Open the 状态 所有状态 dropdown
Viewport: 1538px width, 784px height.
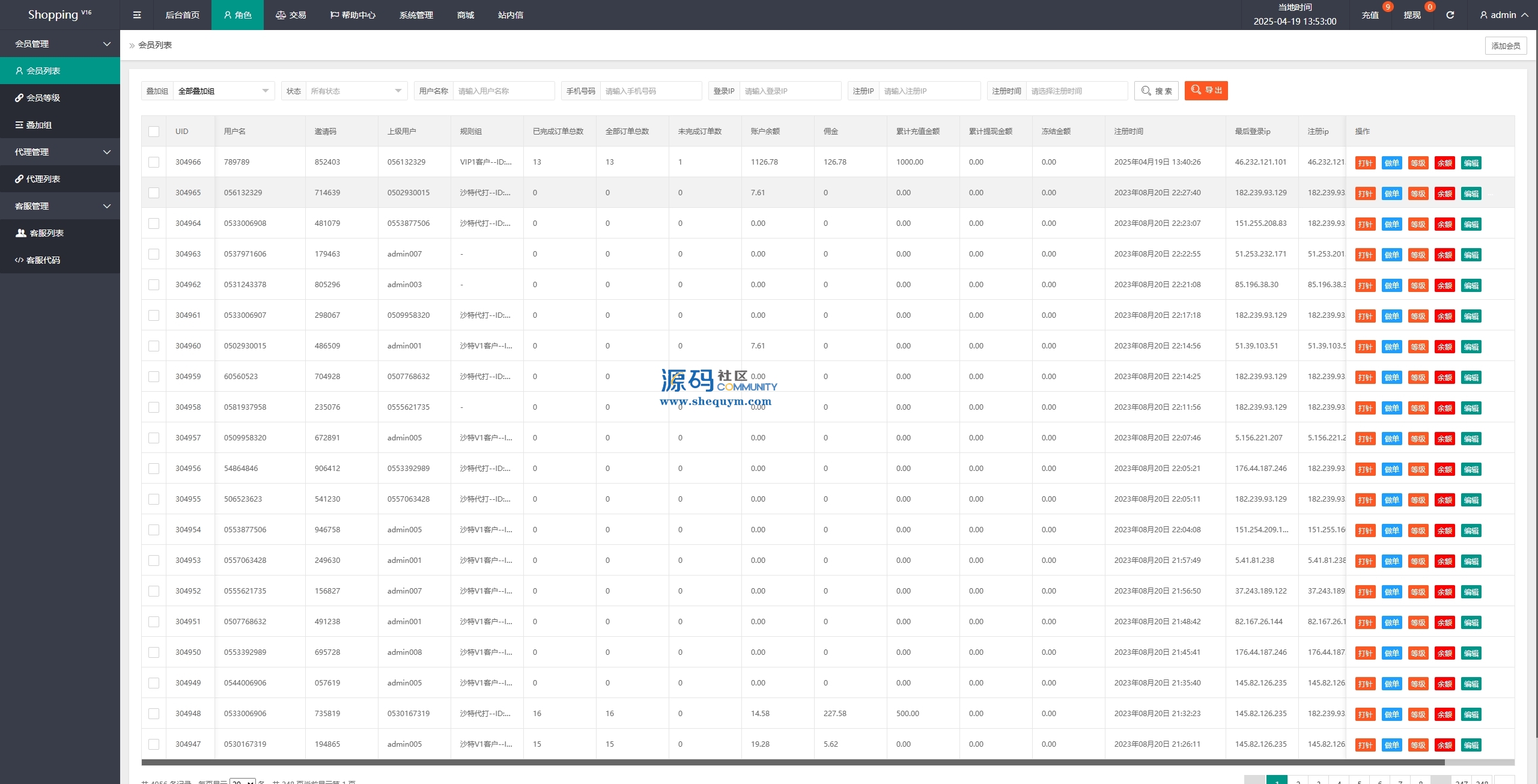(356, 91)
